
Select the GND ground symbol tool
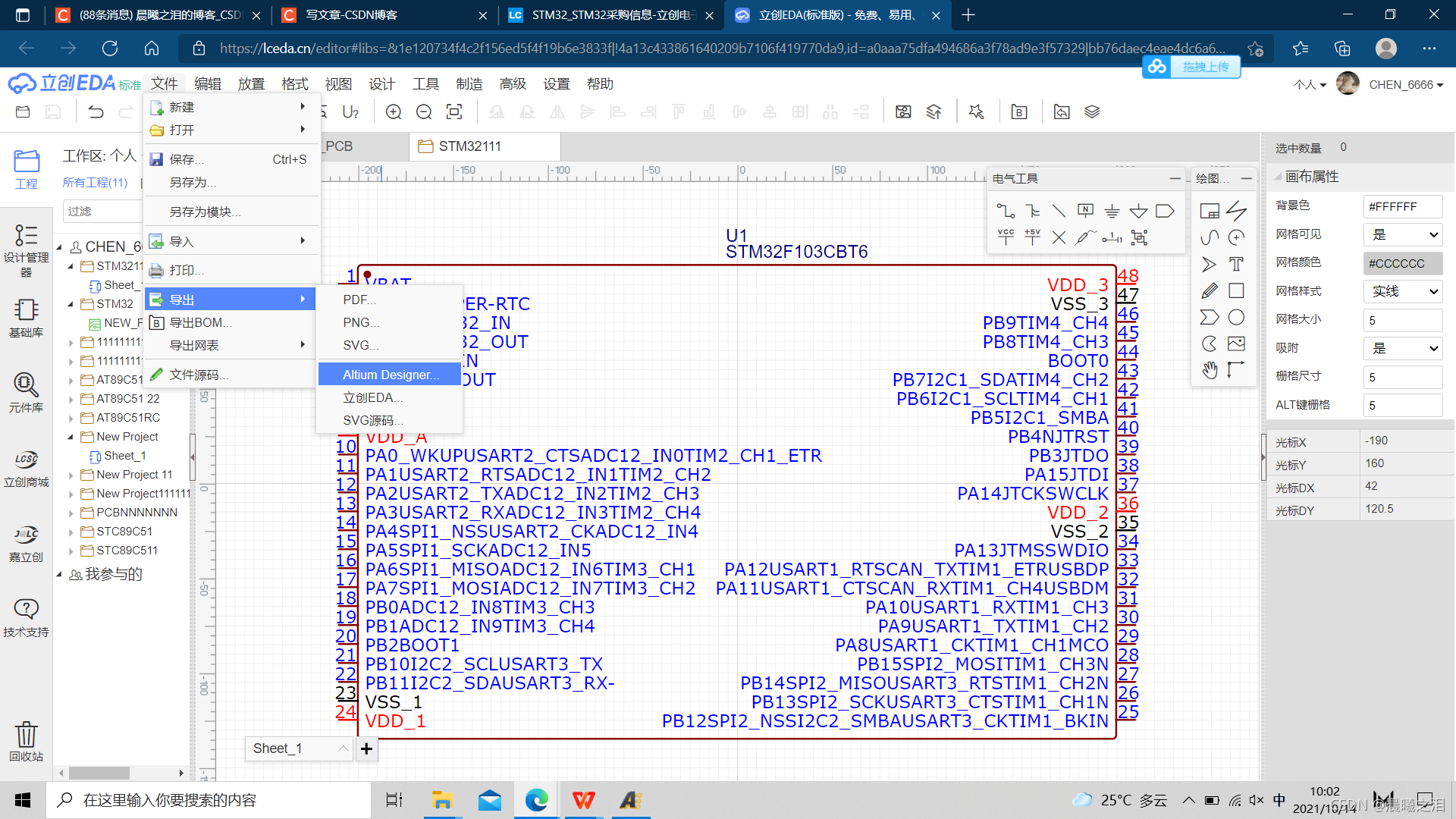pos(1112,211)
